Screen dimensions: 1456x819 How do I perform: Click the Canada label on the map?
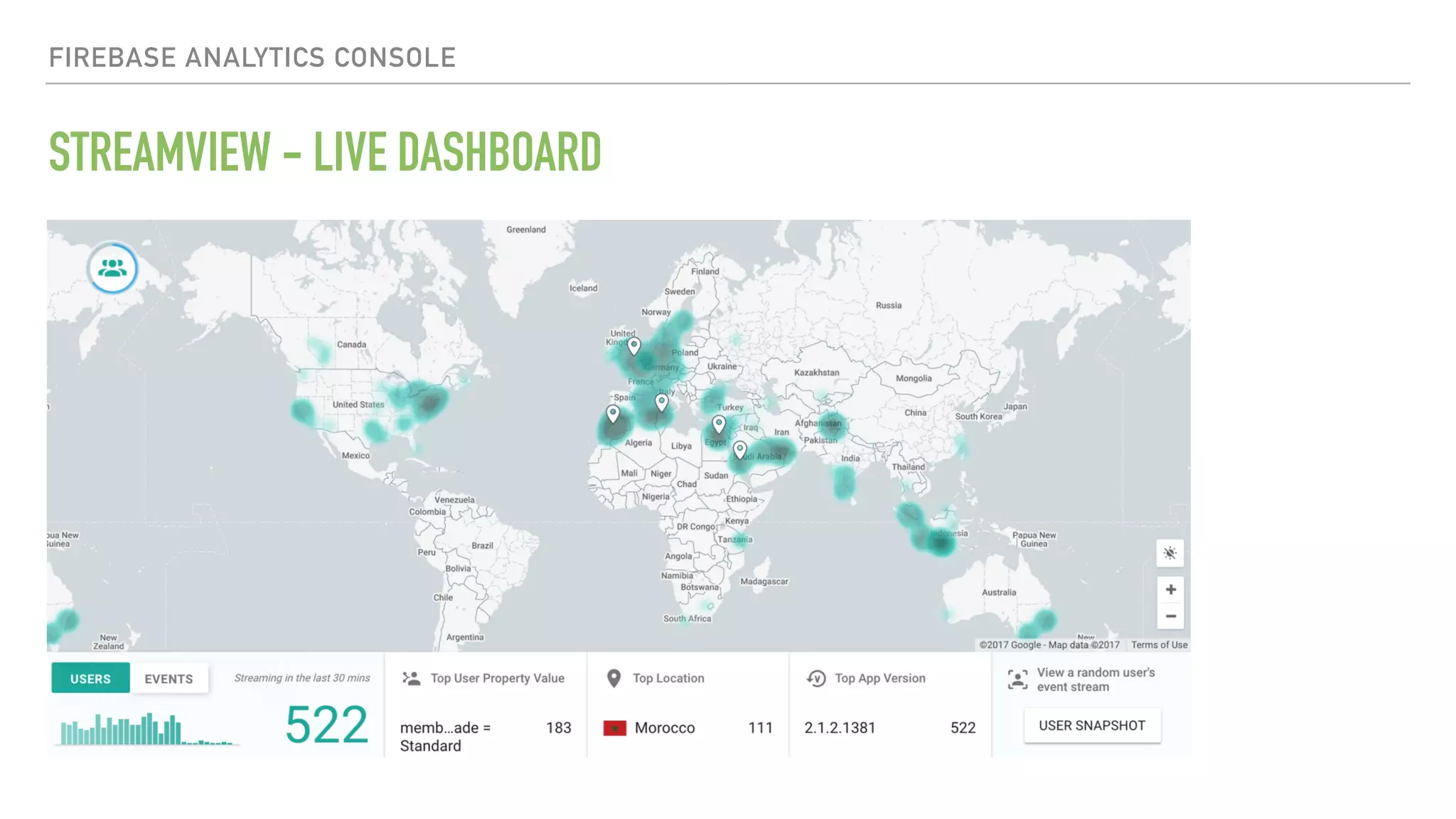(351, 345)
